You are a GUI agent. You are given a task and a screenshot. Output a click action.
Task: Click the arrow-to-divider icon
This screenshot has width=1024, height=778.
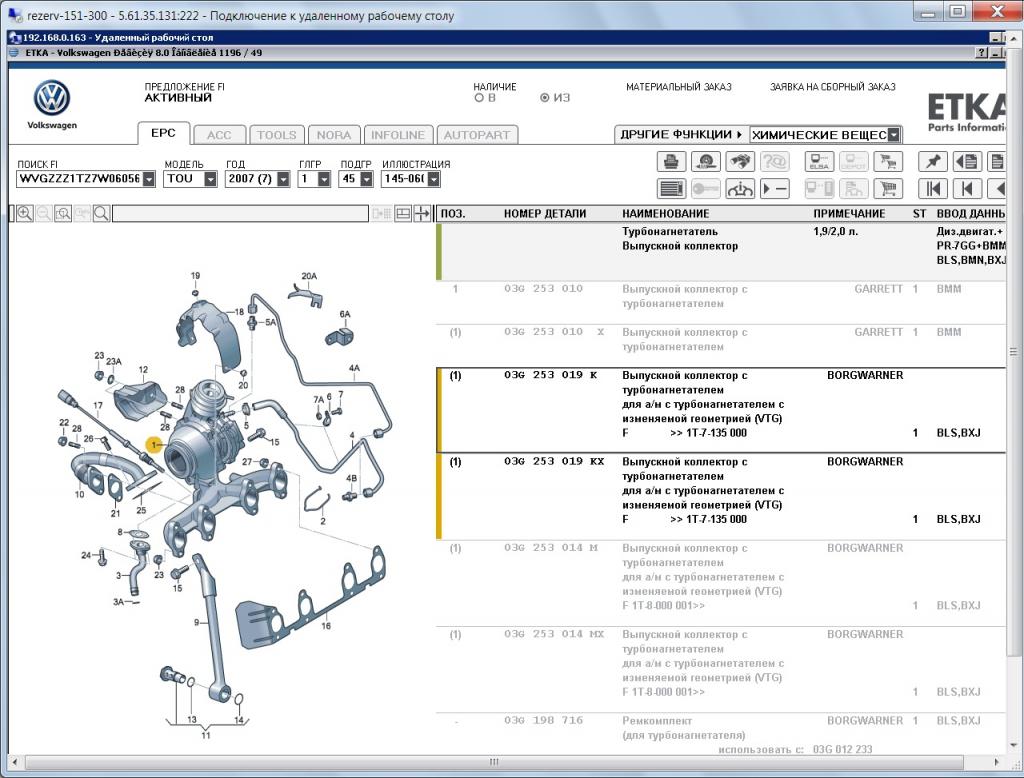[422, 213]
